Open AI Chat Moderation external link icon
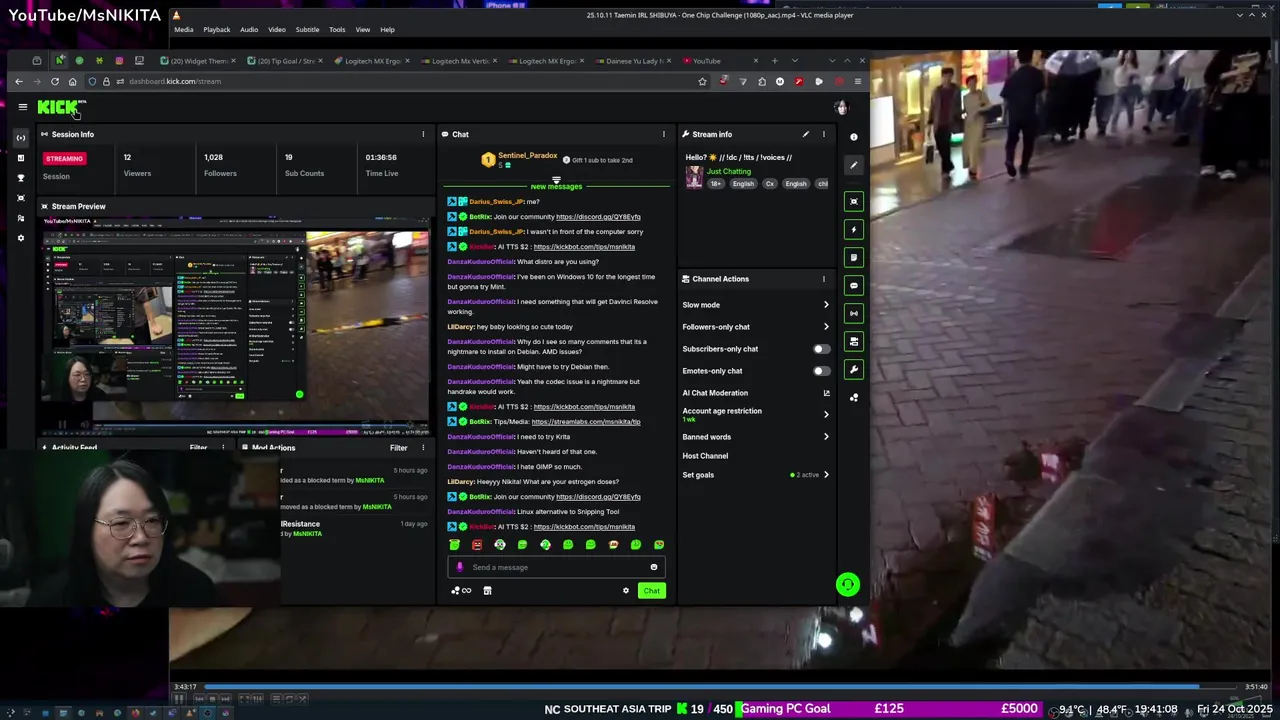The height and width of the screenshot is (720, 1280). (826, 393)
